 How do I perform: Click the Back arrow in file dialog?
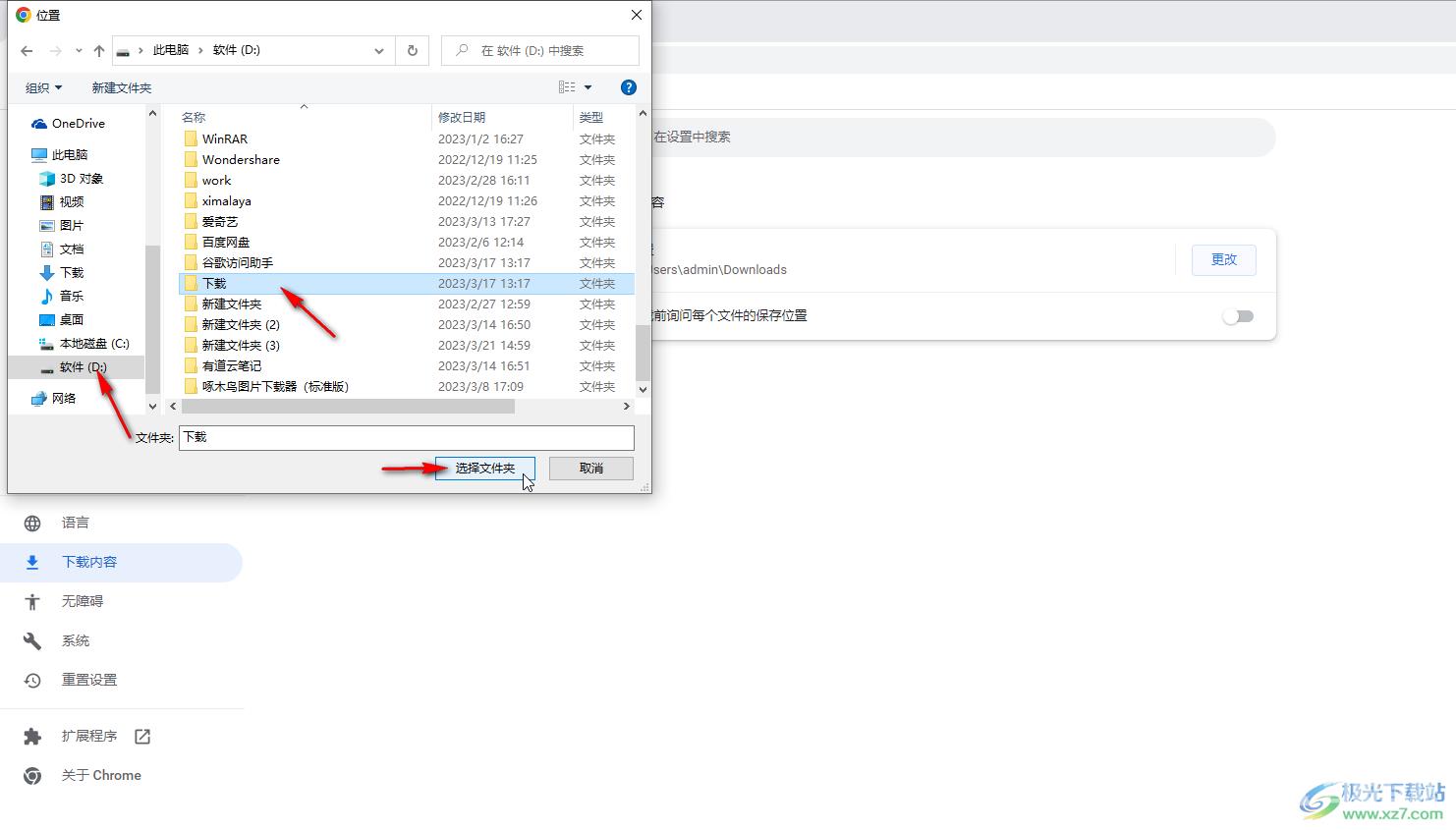(x=27, y=51)
